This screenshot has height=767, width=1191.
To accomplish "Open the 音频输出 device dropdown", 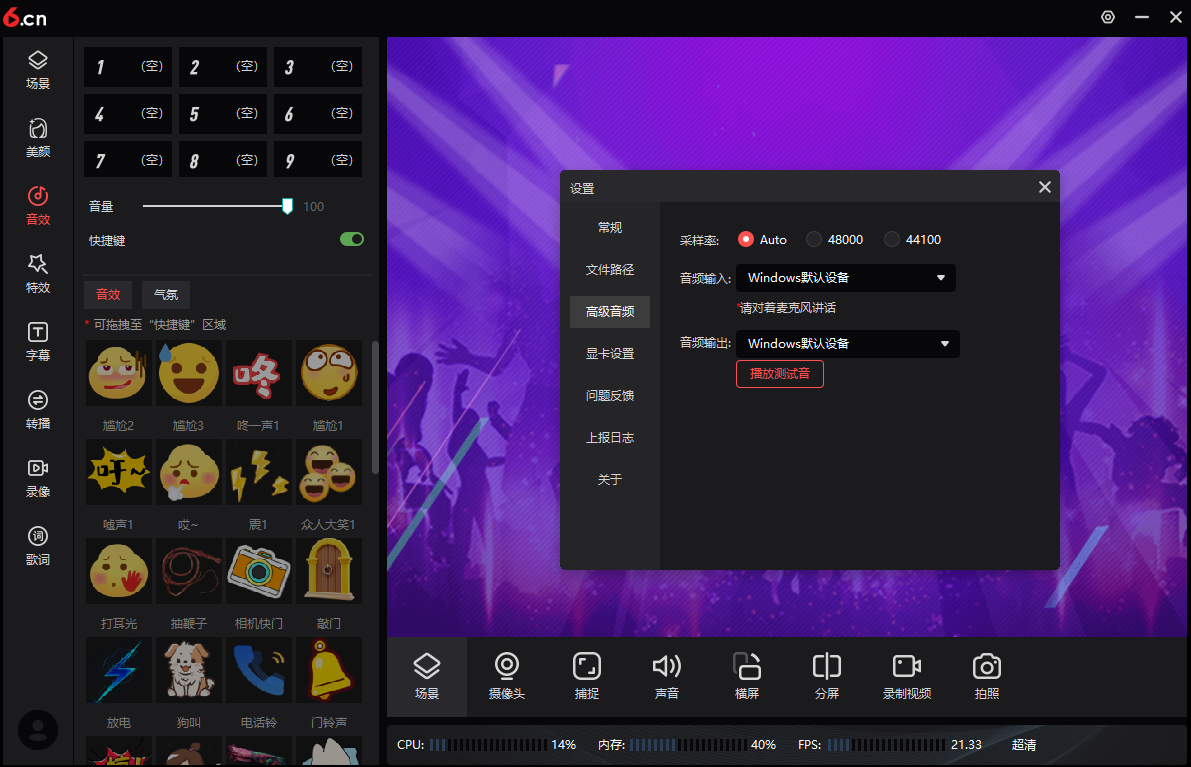I will 848,344.
